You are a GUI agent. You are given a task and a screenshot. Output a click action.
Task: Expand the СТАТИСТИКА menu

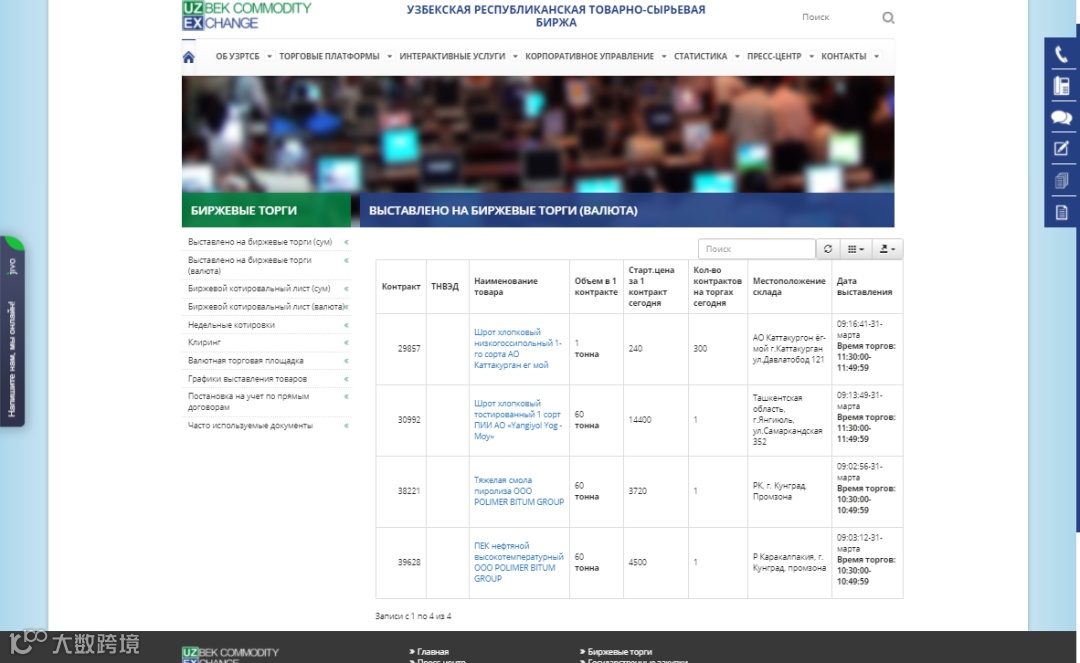(x=700, y=56)
